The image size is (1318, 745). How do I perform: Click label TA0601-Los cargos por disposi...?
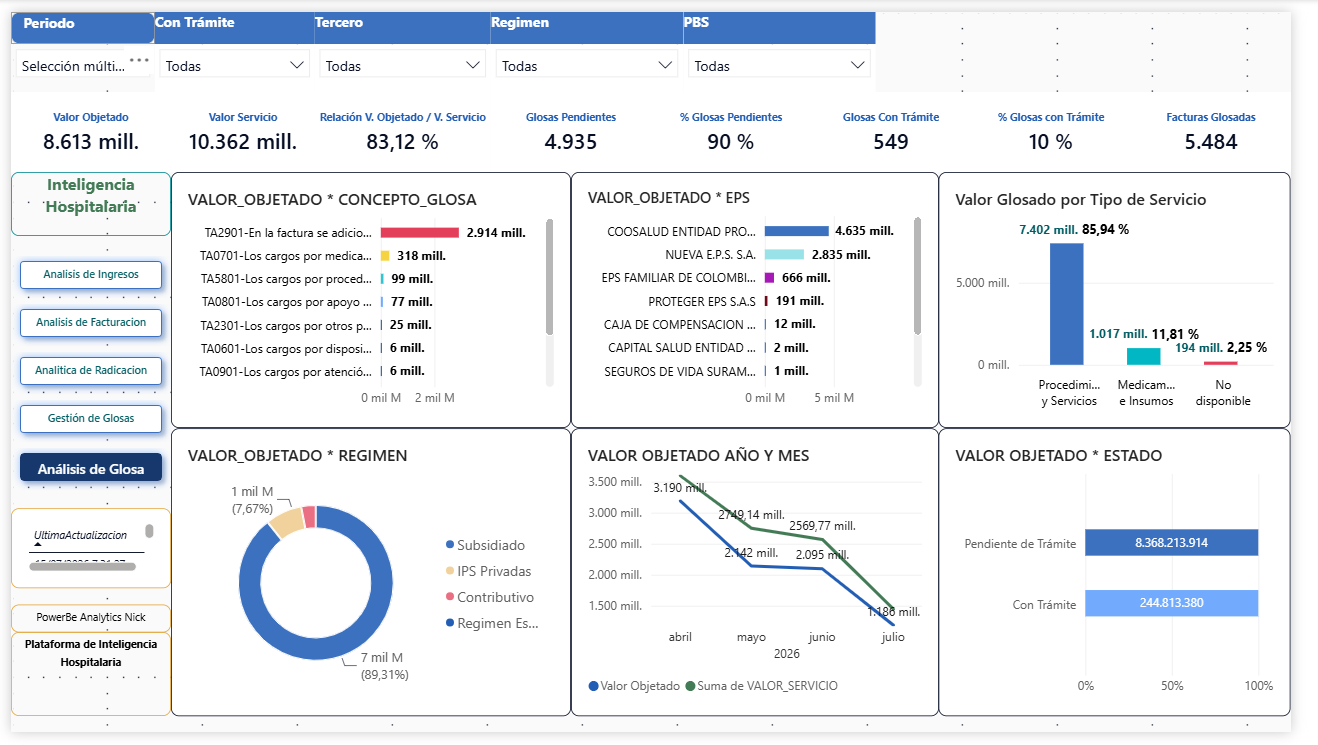pyautogui.click(x=286, y=347)
